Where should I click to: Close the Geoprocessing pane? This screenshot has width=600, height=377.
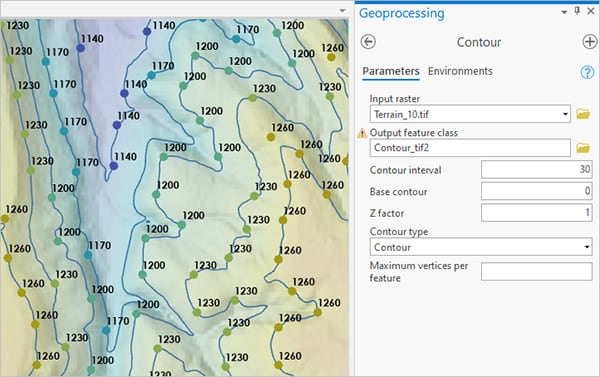pyautogui.click(x=591, y=11)
